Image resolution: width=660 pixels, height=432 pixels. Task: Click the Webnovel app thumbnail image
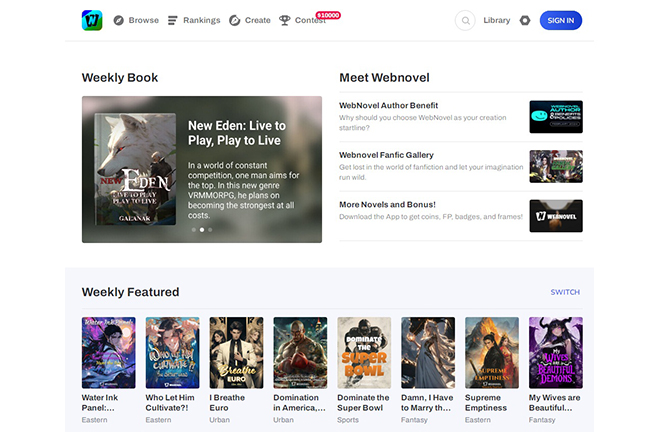pos(556,216)
